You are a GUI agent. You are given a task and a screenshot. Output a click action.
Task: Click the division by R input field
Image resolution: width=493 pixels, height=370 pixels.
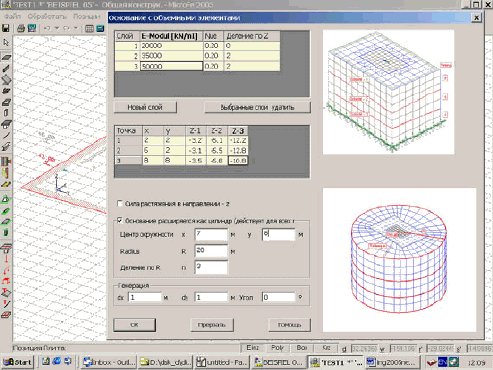(x=211, y=267)
